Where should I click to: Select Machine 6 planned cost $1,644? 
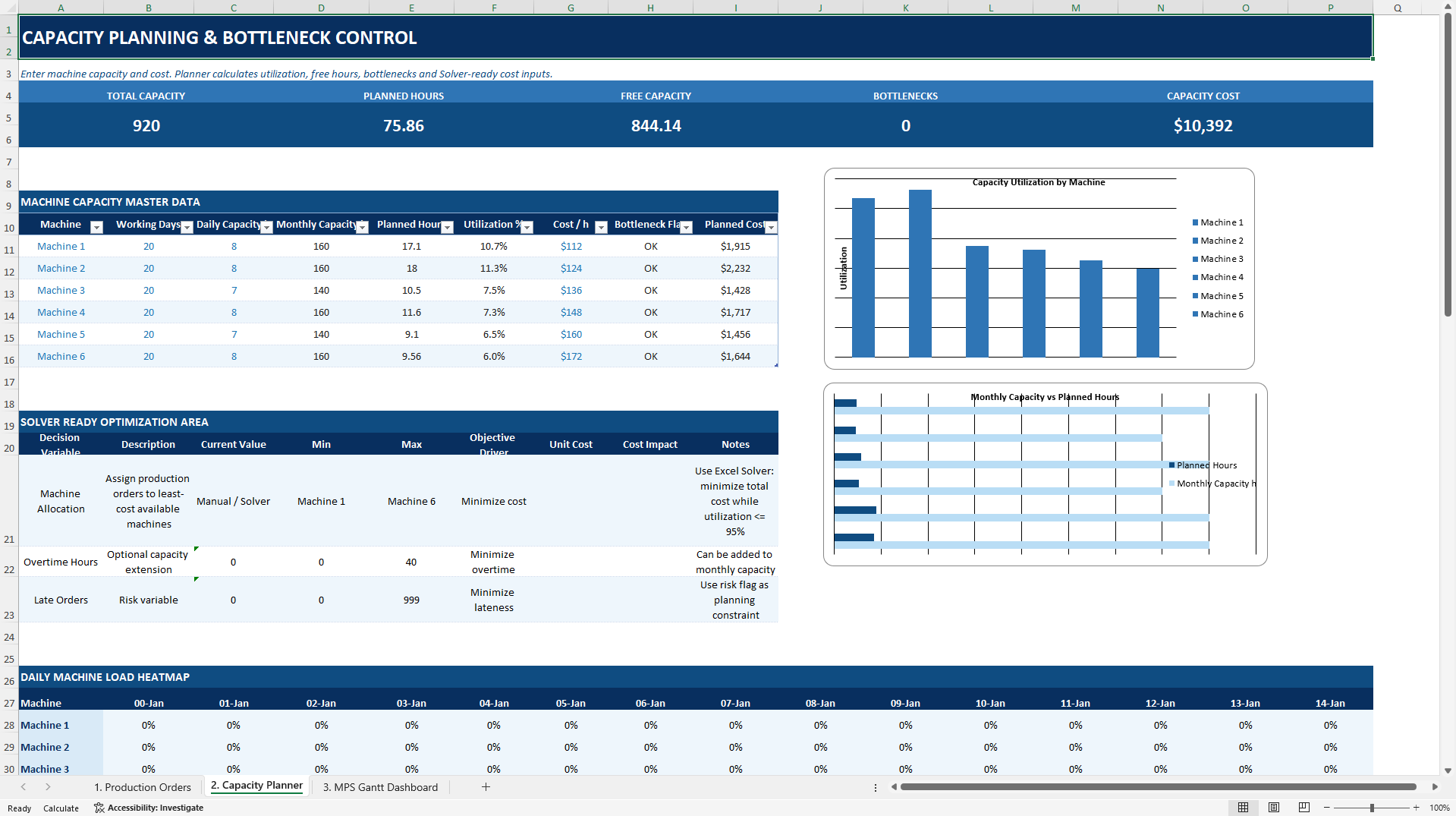point(735,356)
